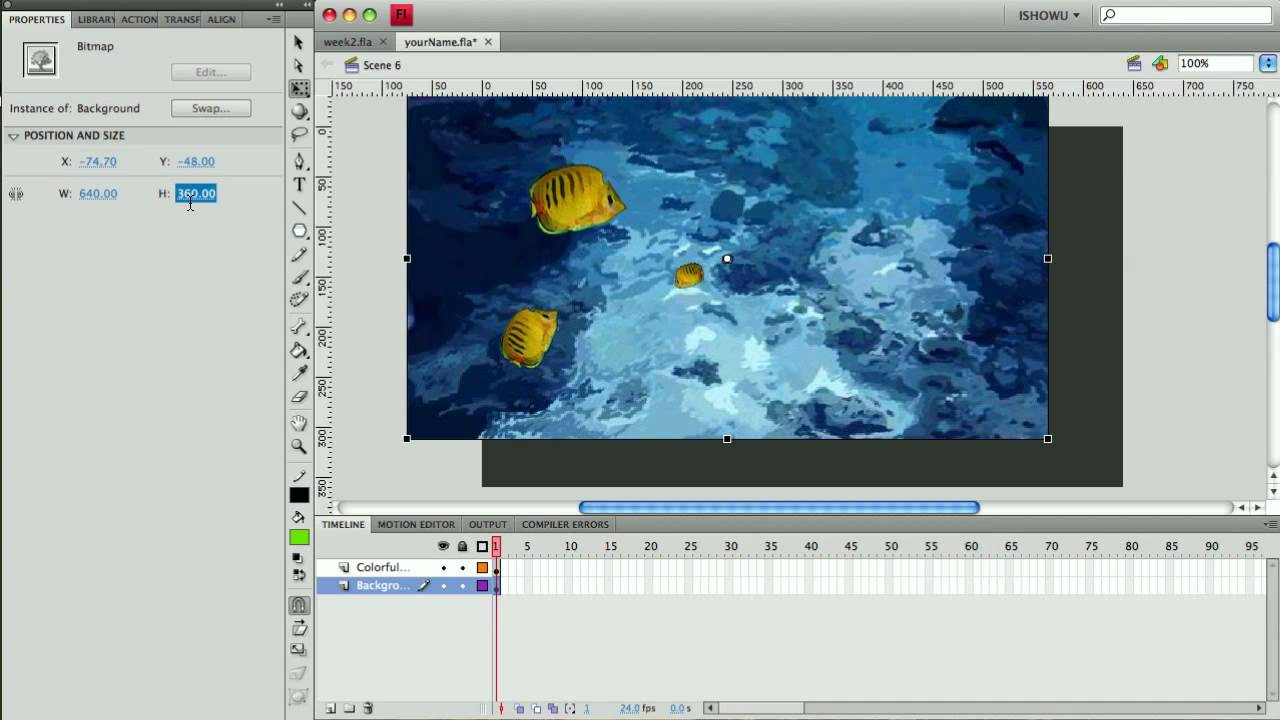
Task: Select the Lasso tool
Action: pos(299,134)
